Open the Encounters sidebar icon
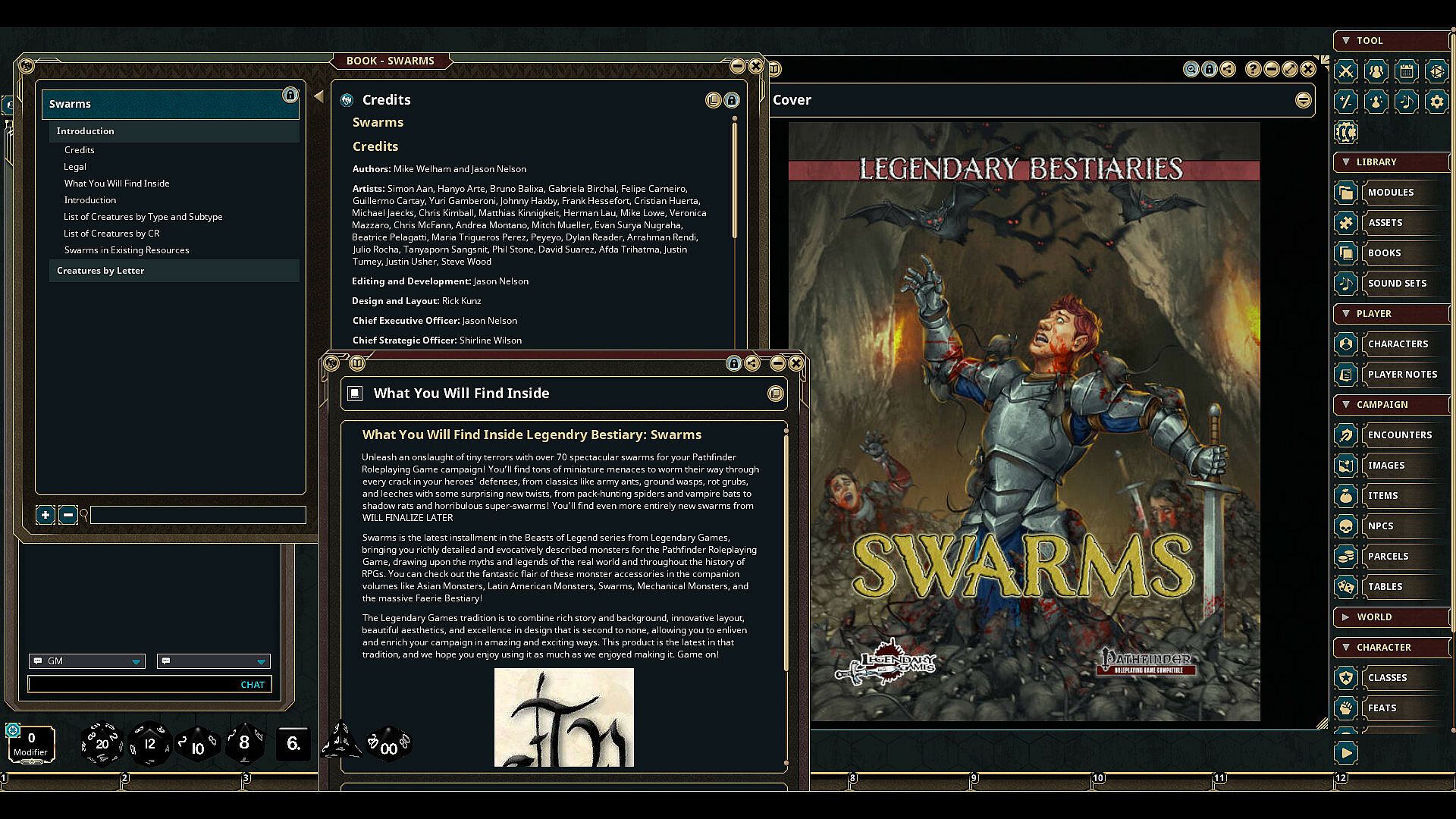This screenshot has height=819, width=1456. tap(1346, 435)
